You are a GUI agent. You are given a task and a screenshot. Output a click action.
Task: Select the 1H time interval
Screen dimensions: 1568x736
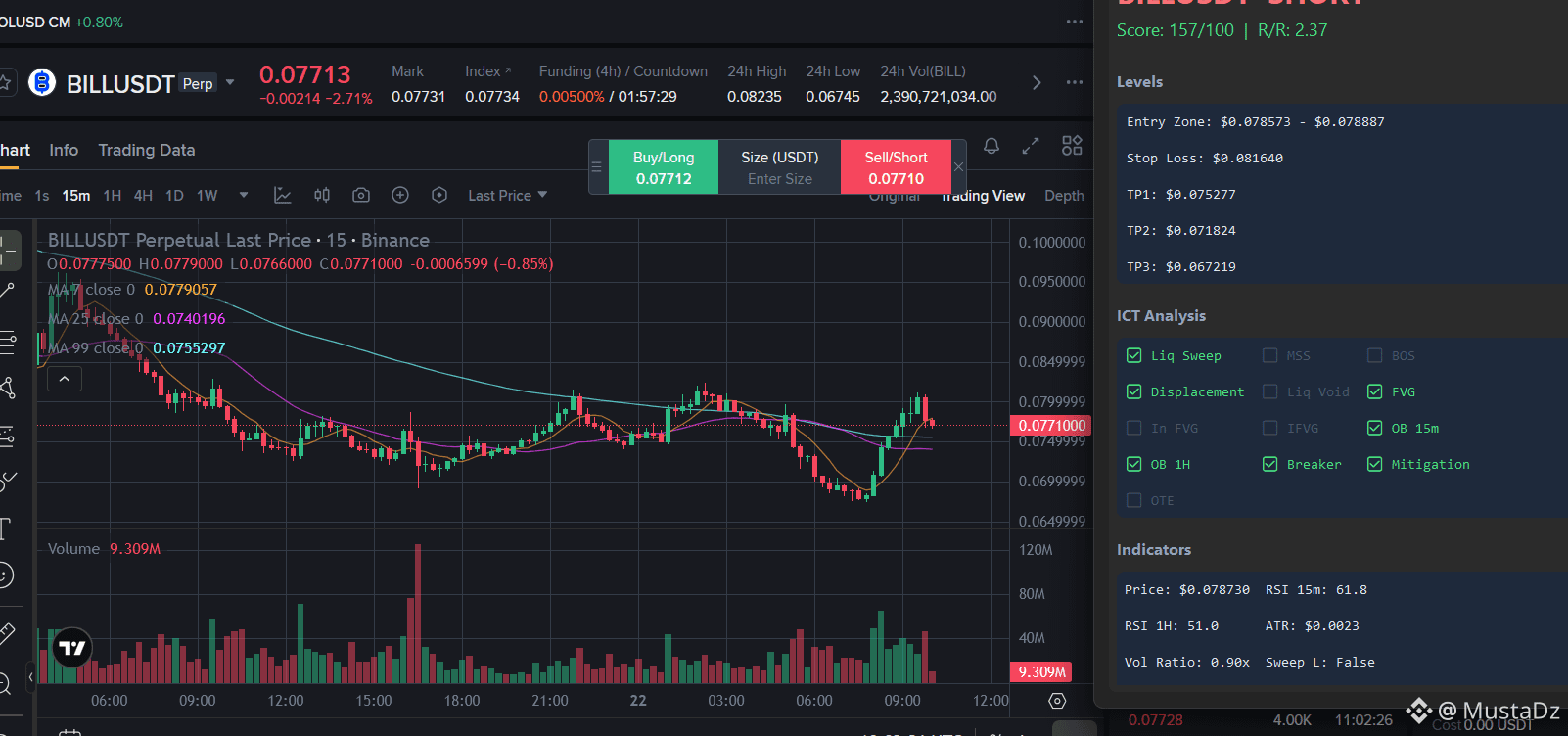pyautogui.click(x=113, y=196)
